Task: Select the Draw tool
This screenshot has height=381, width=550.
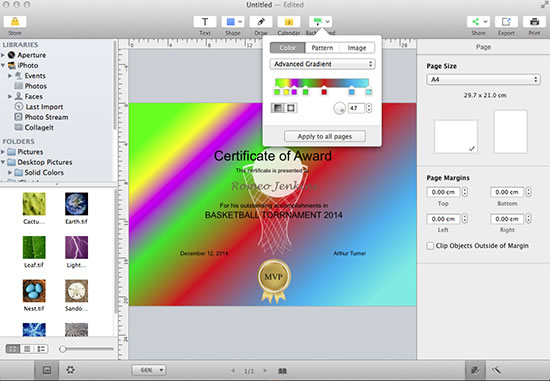Action: point(261,22)
